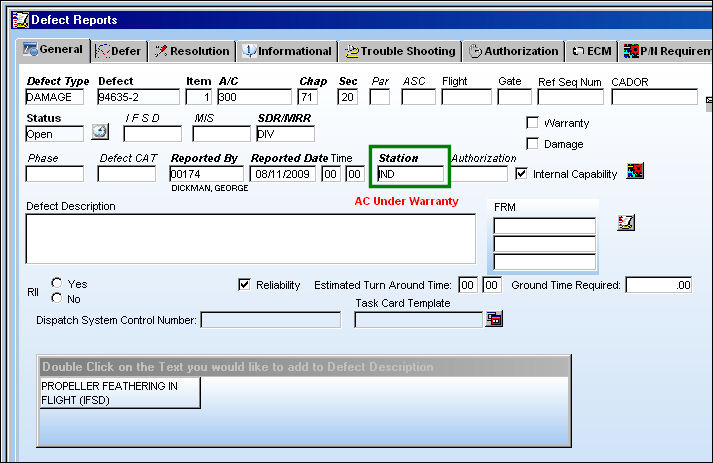Click the Par field
The width and height of the screenshot is (713, 463).
(380, 97)
